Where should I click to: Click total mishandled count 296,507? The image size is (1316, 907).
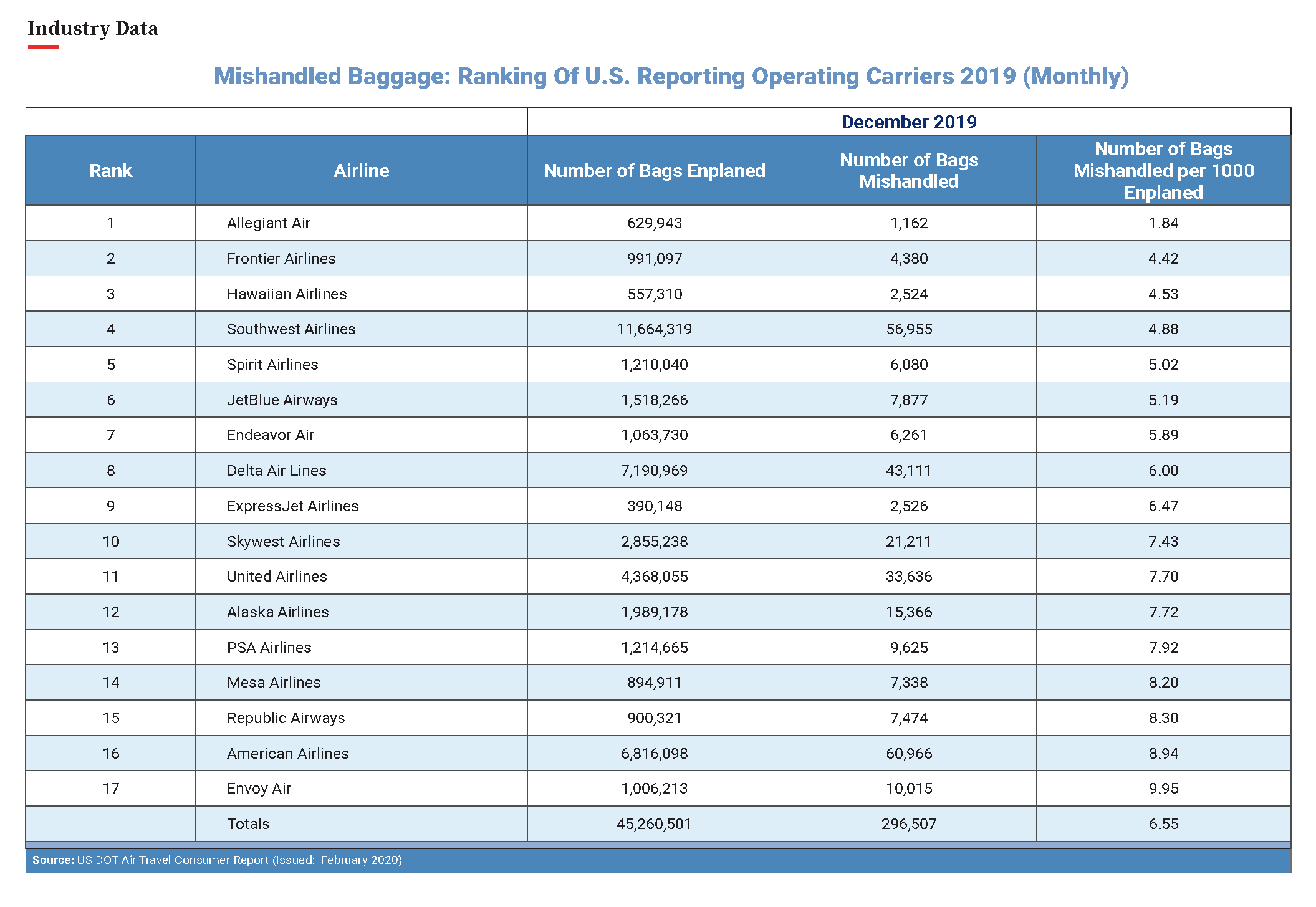point(909,824)
